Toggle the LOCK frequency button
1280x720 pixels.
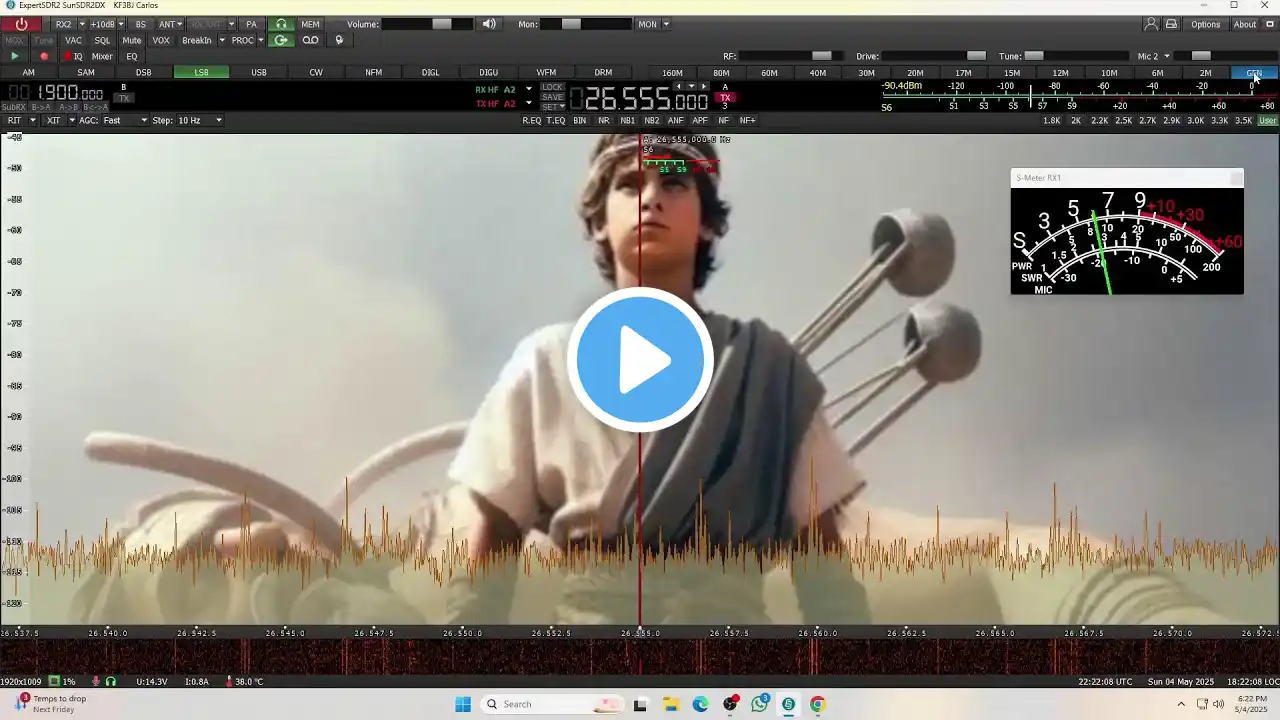552,87
